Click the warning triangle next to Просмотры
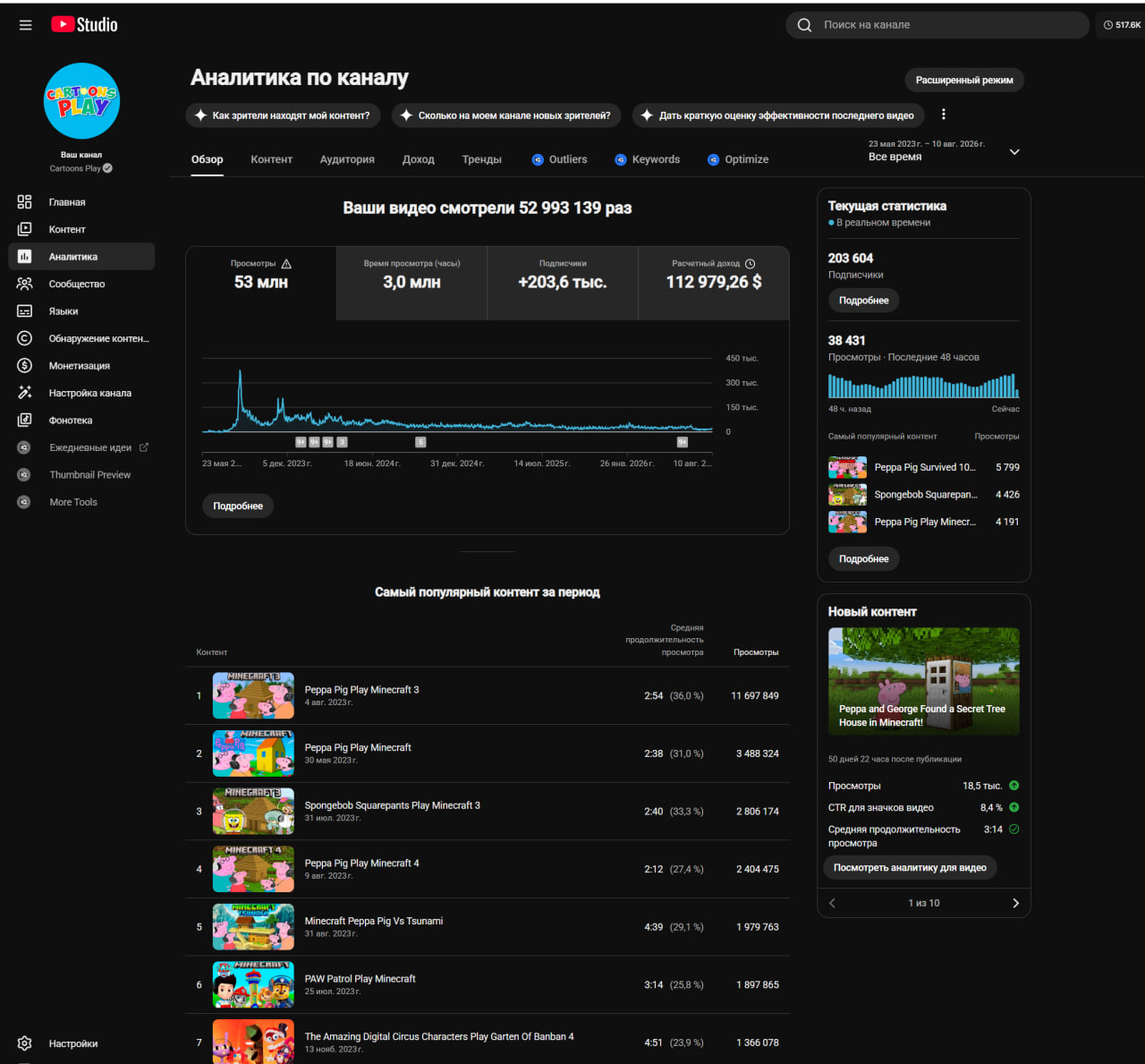 [x=286, y=264]
